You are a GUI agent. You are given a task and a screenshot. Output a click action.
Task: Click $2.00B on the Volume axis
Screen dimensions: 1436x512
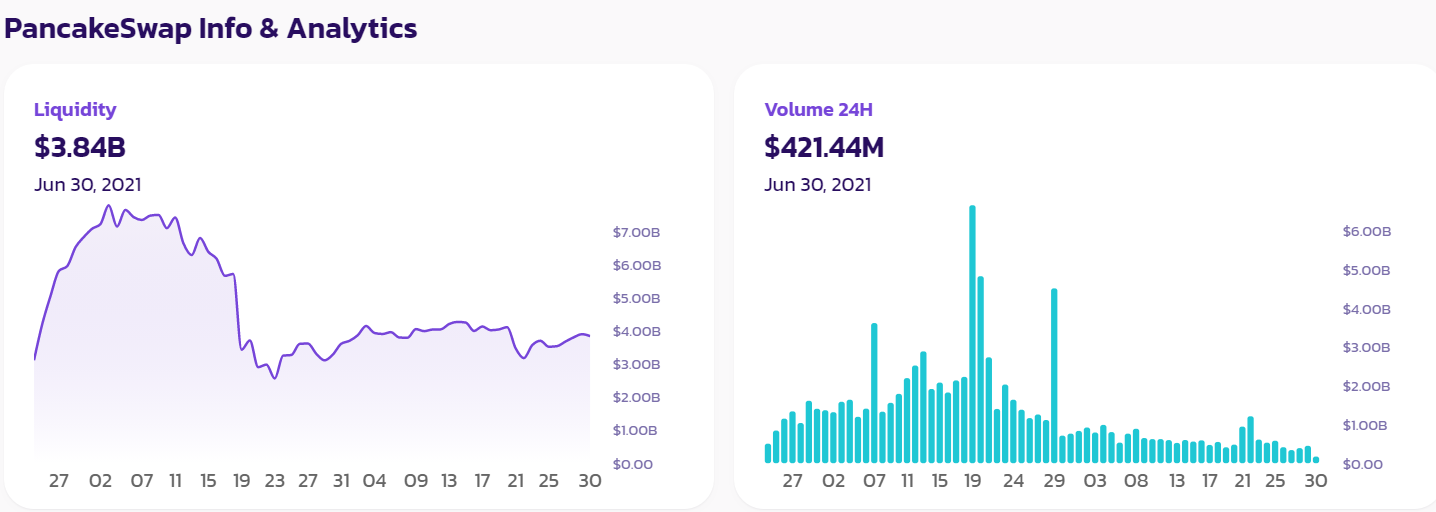1367,386
